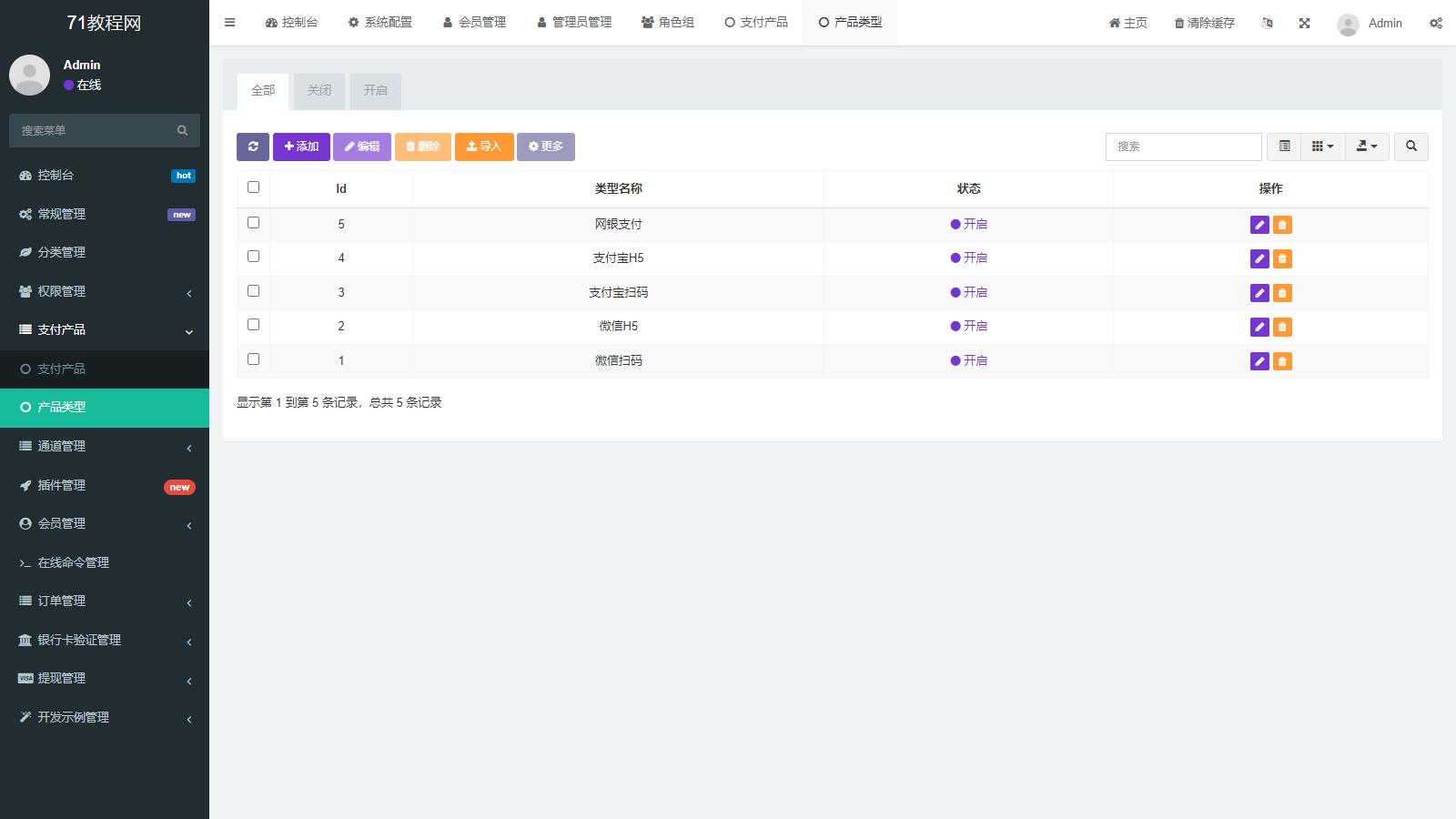The width and height of the screenshot is (1456, 819).
Task: Toggle table card view icon
Action: pos(1284,147)
